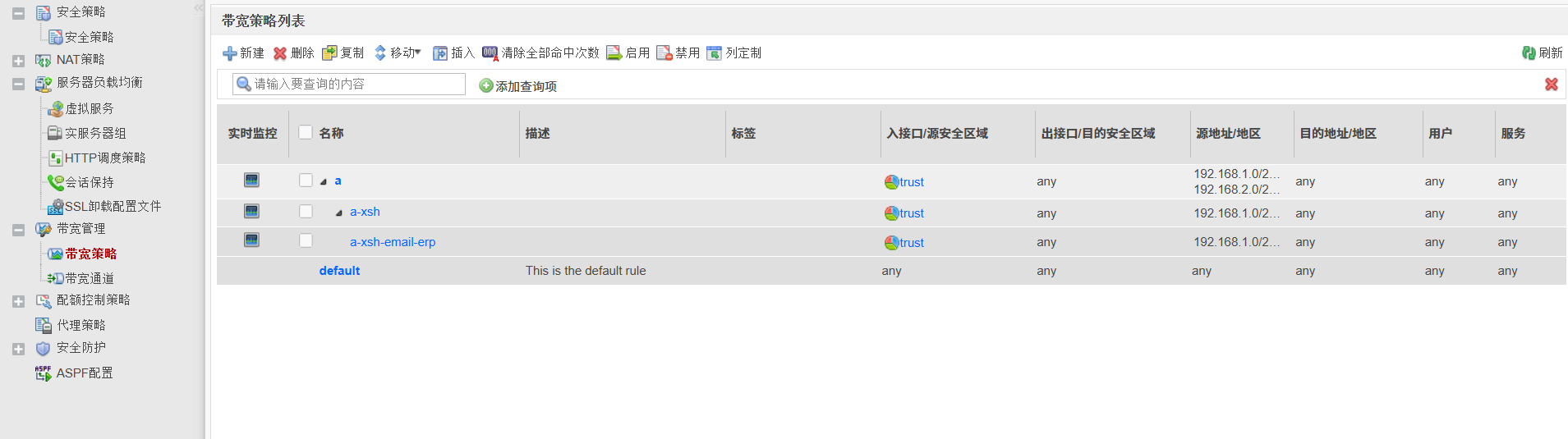Viewport: 1568px width, 439px height.
Task: Click the 安全防护 shield icon
Action: (43, 349)
